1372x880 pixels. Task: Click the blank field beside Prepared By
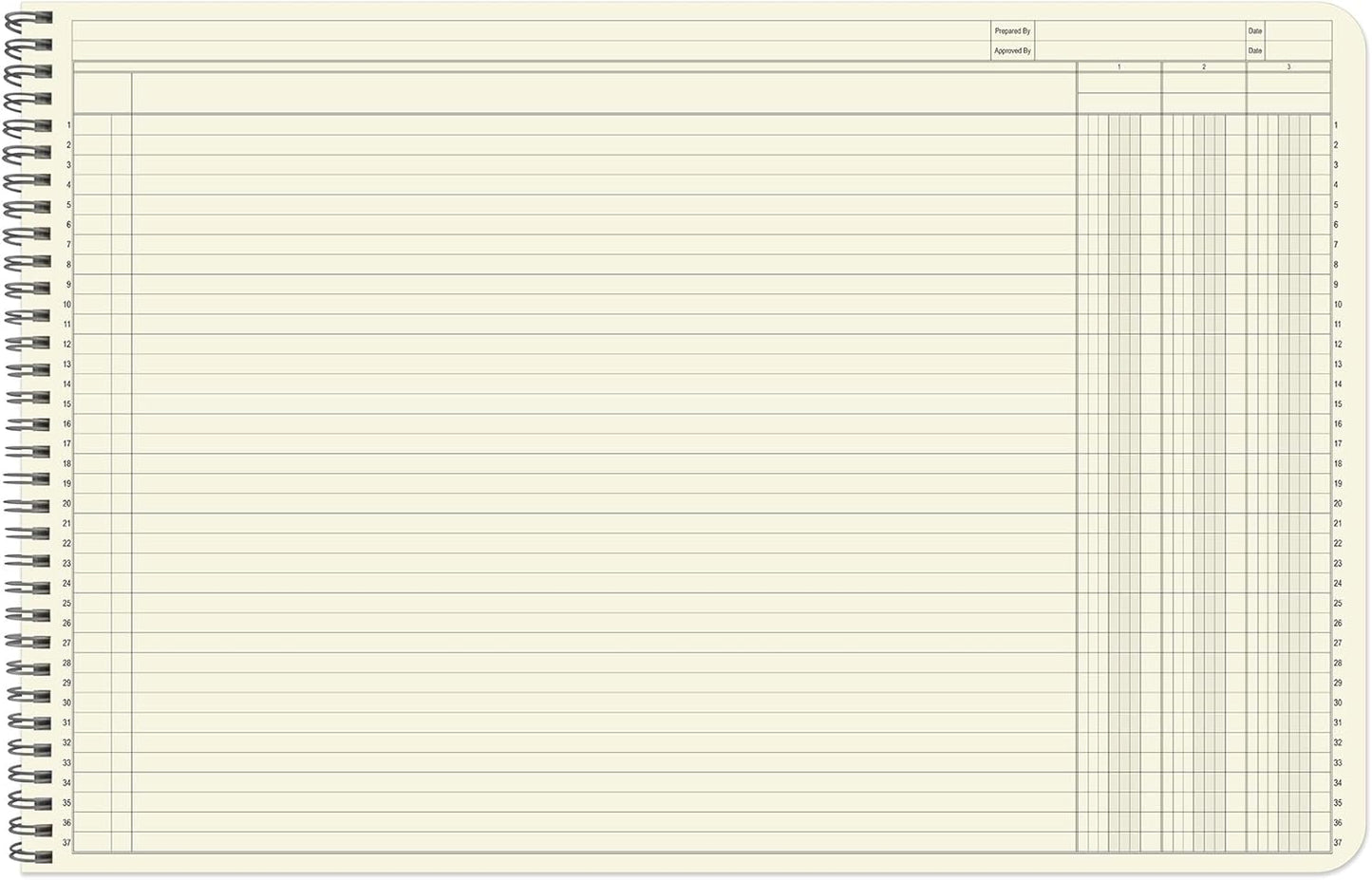(1139, 30)
